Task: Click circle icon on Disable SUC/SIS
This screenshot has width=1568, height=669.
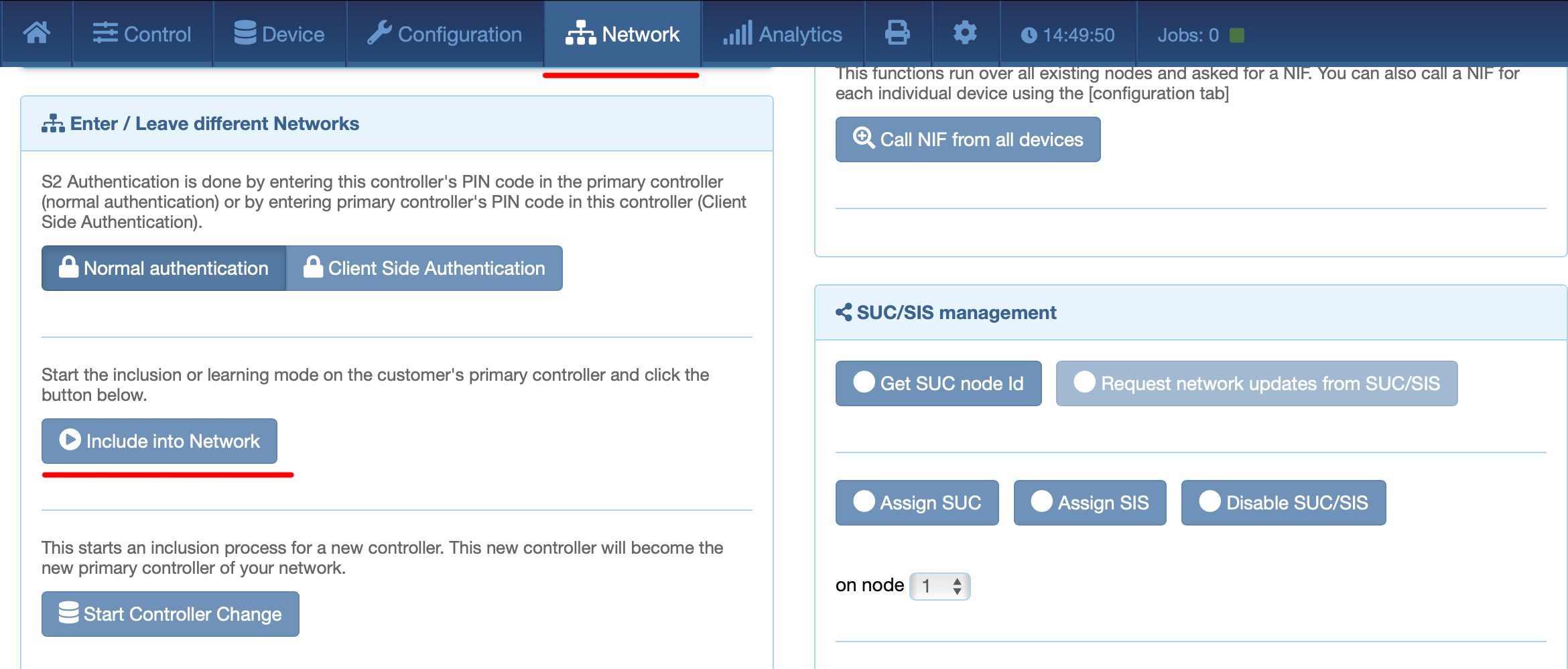Action: tap(1210, 501)
